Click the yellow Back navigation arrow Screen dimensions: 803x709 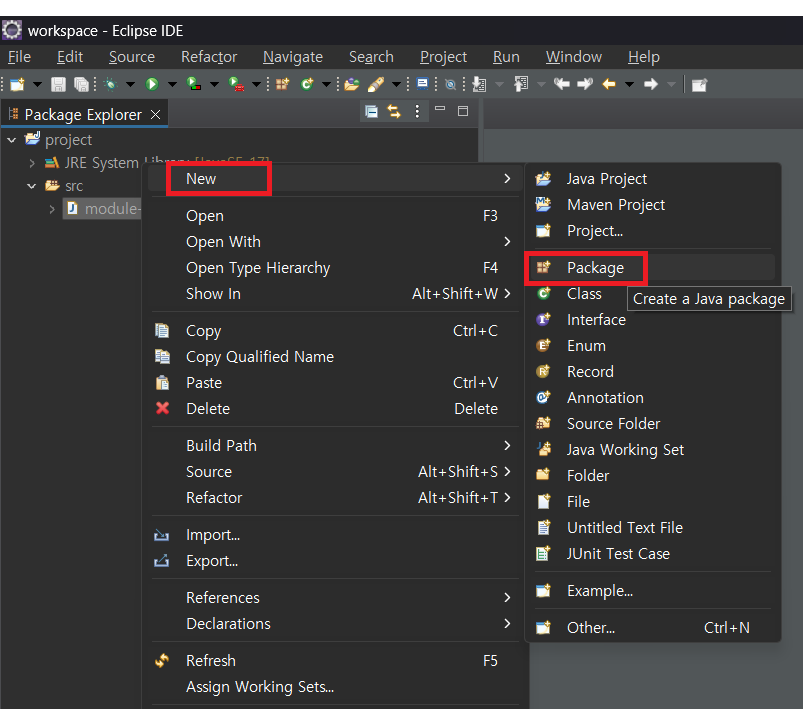[x=609, y=84]
